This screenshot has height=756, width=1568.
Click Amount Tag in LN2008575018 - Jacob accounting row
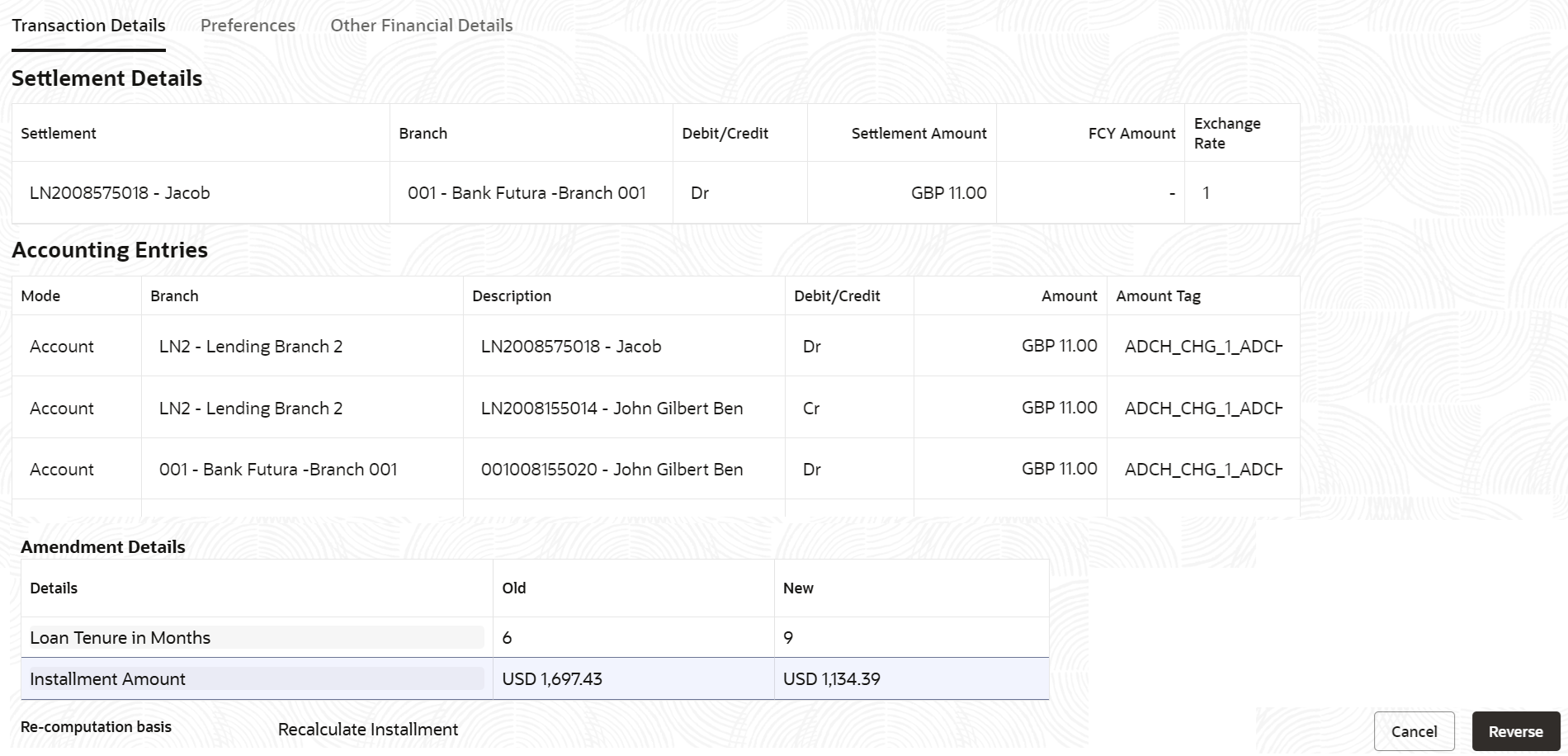(1203, 347)
